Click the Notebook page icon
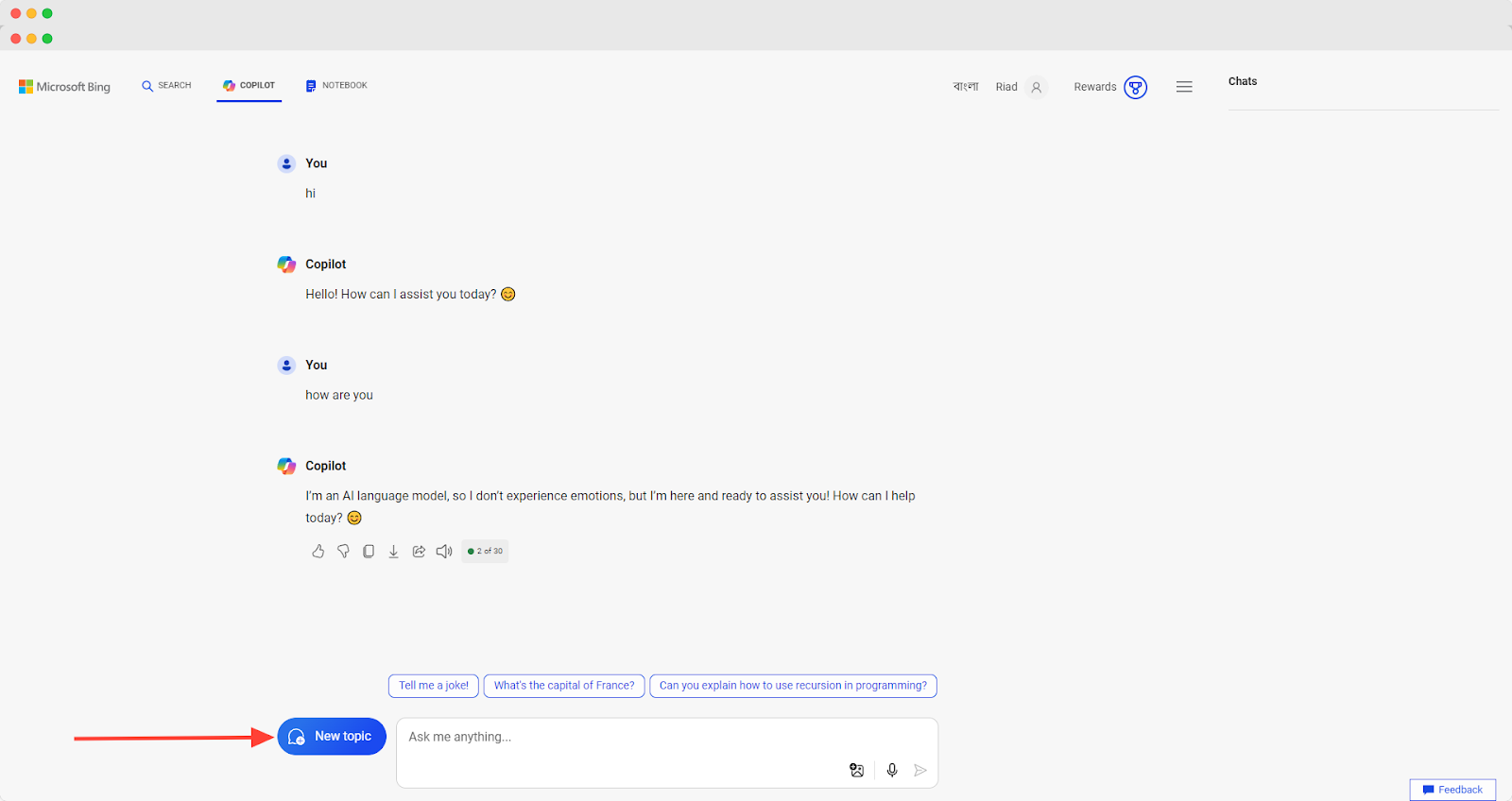Screen dimensions: 1512x801 [x=311, y=86]
